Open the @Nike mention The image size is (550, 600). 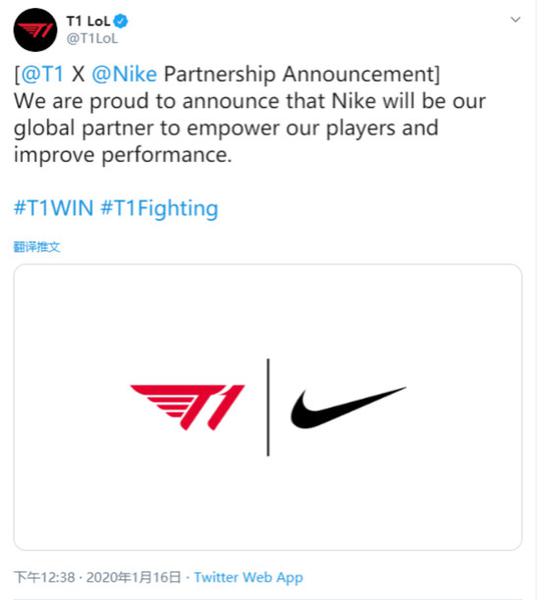tap(124, 73)
